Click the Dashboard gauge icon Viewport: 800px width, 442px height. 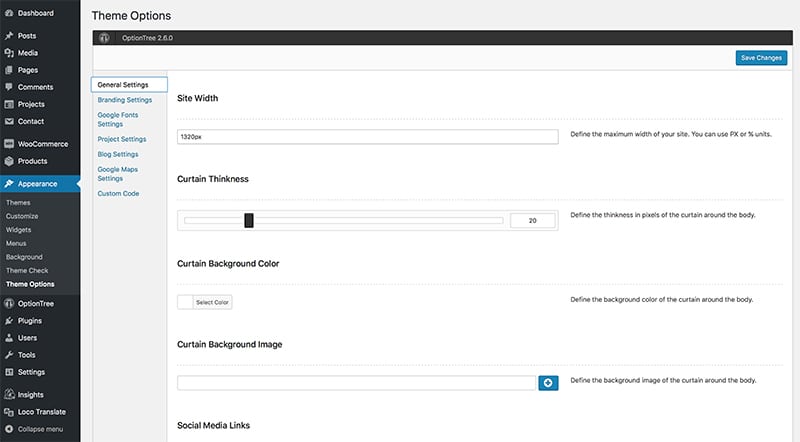[x=9, y=13]
